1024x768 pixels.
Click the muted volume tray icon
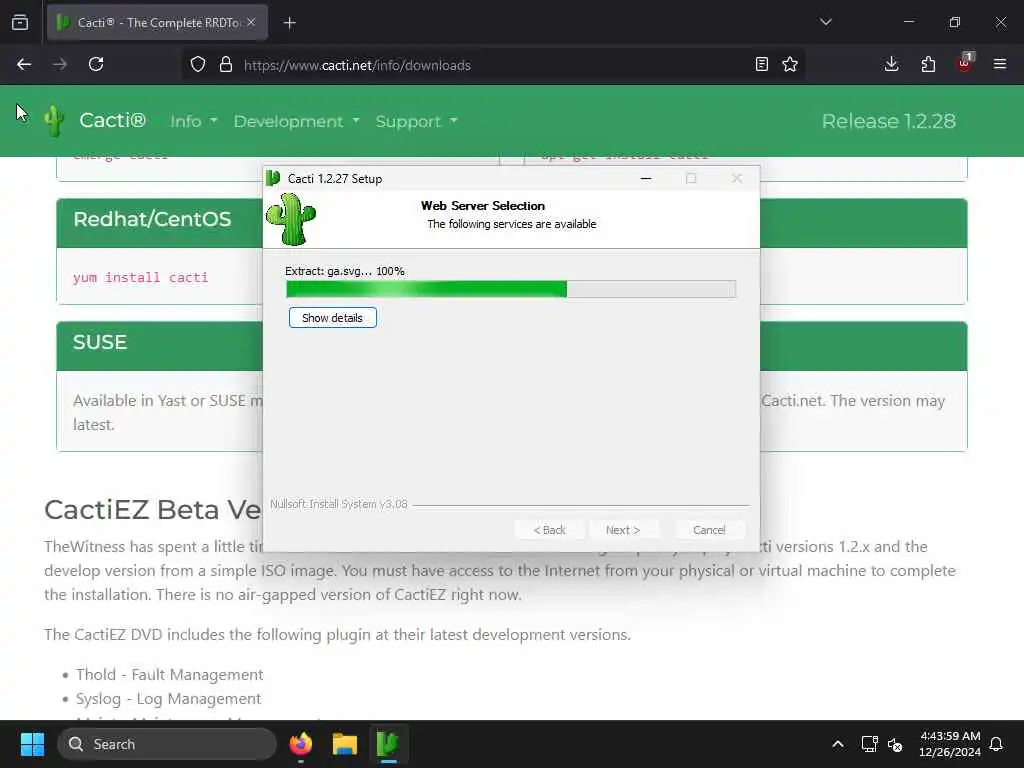[895, 744]
